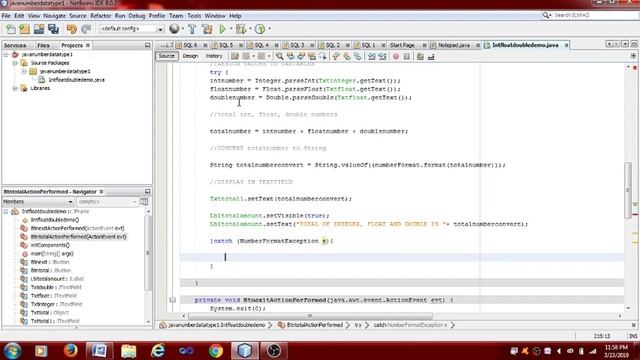Image resolution: width=640 pixels, height=360 pixels.
Task: Collapse the BtnexitActionPerformed code fold marker
Action: [x=173, y=300]
